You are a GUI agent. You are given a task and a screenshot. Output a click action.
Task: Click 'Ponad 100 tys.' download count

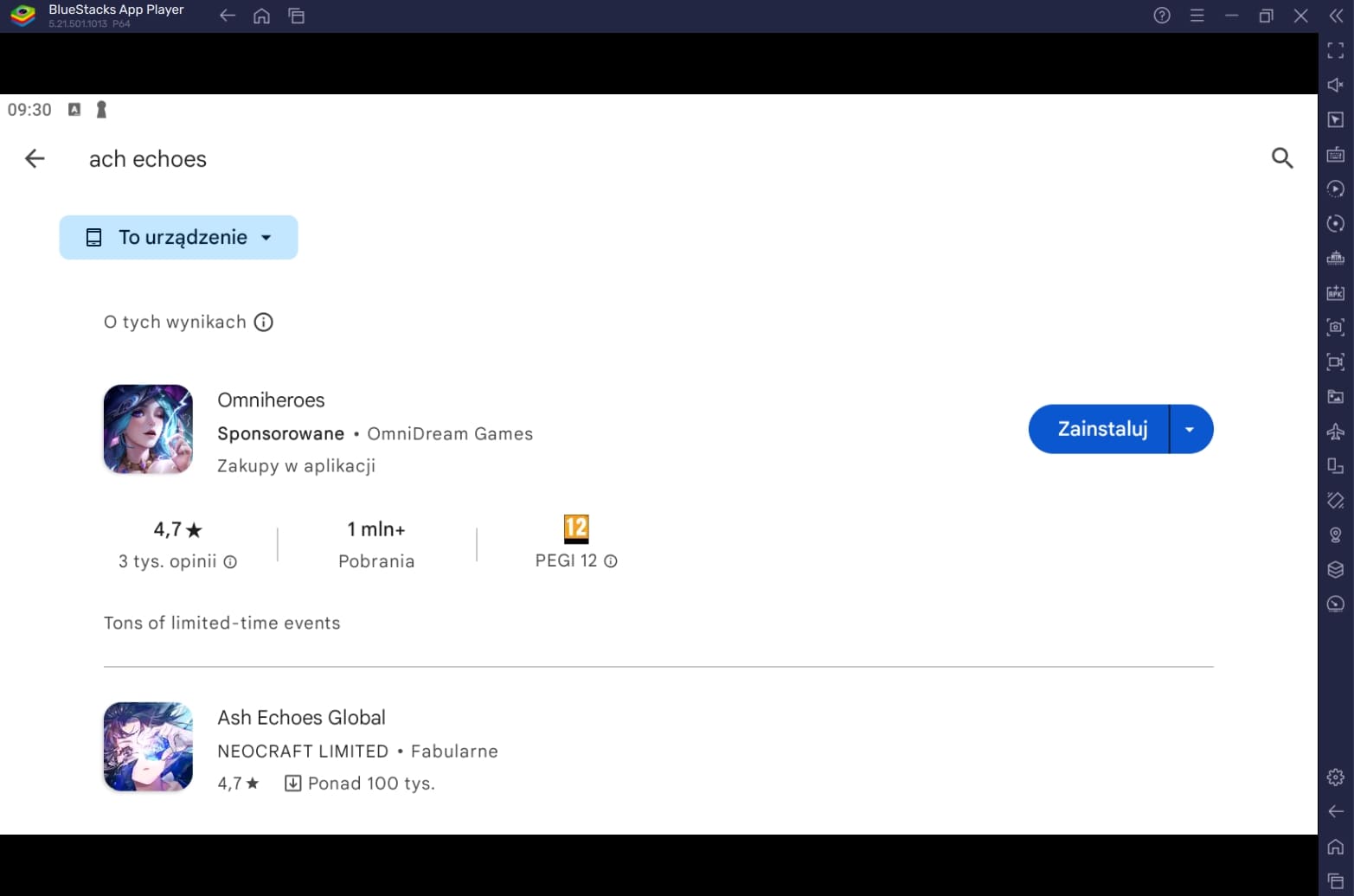coord(371,784)
